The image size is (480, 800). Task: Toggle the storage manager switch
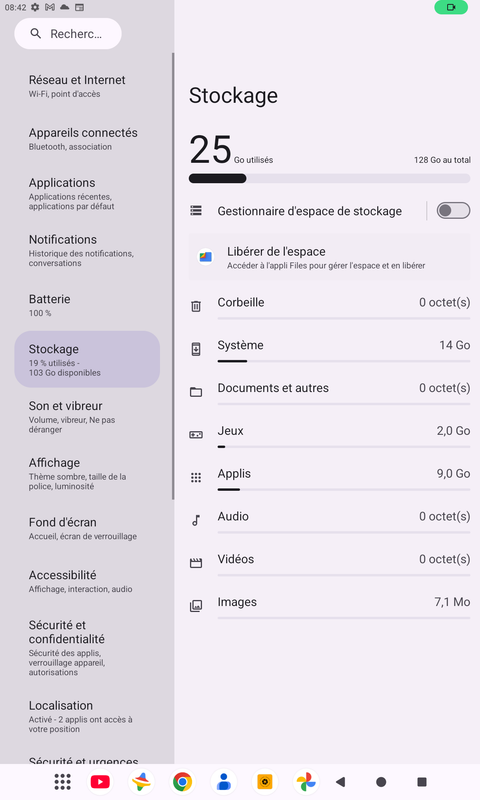coord(453,211)
